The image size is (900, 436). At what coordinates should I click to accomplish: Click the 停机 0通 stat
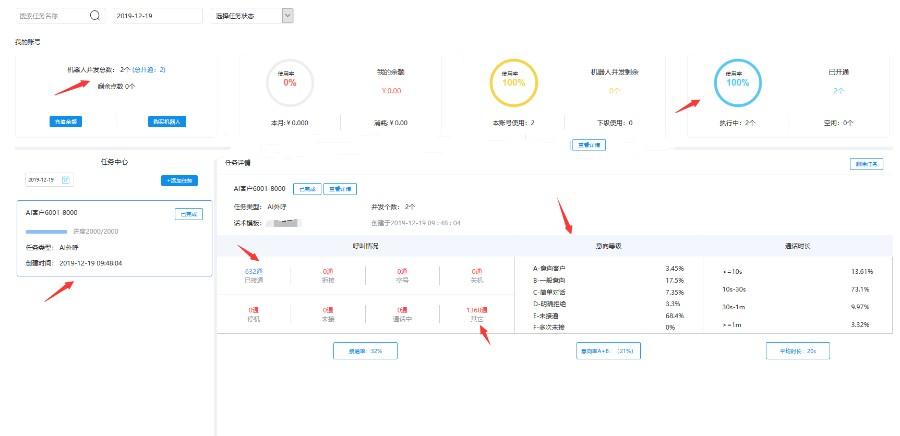click(253, 314)
